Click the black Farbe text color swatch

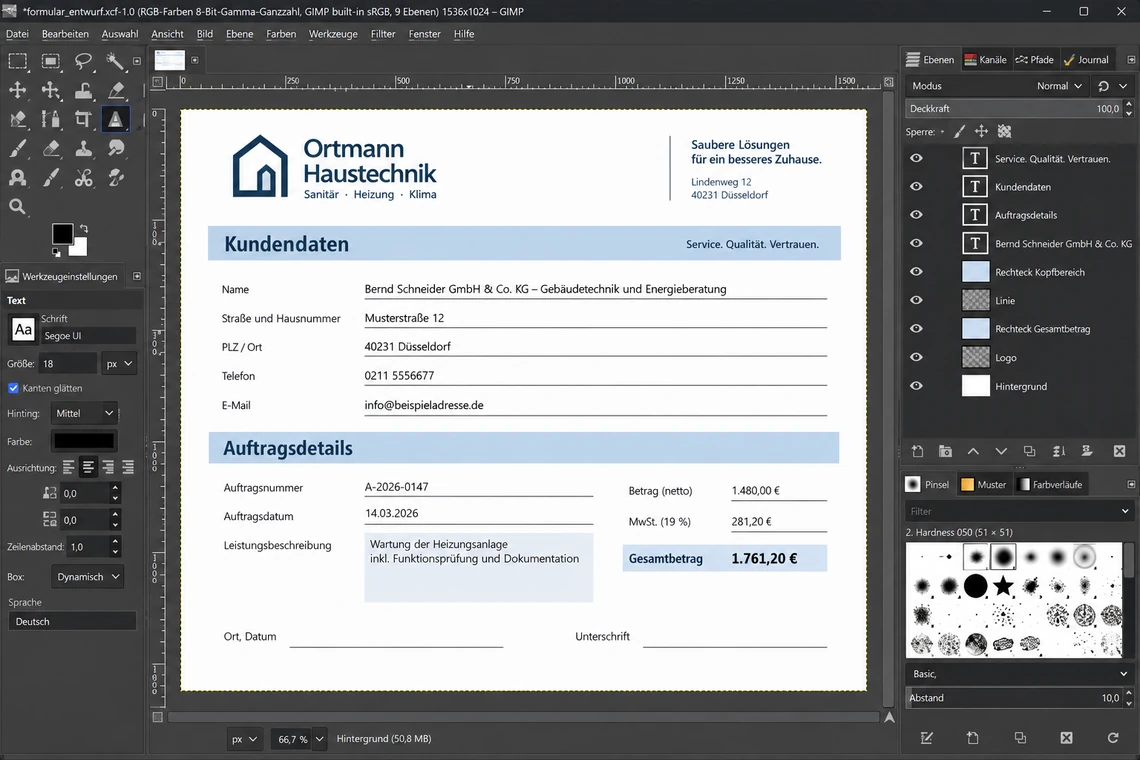[84, 441]
